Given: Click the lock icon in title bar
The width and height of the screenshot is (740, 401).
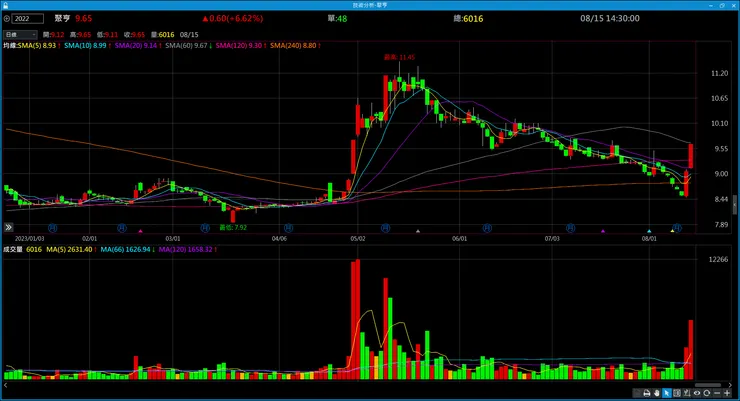Looking at the screenshot, I should (x=5, y=5).
